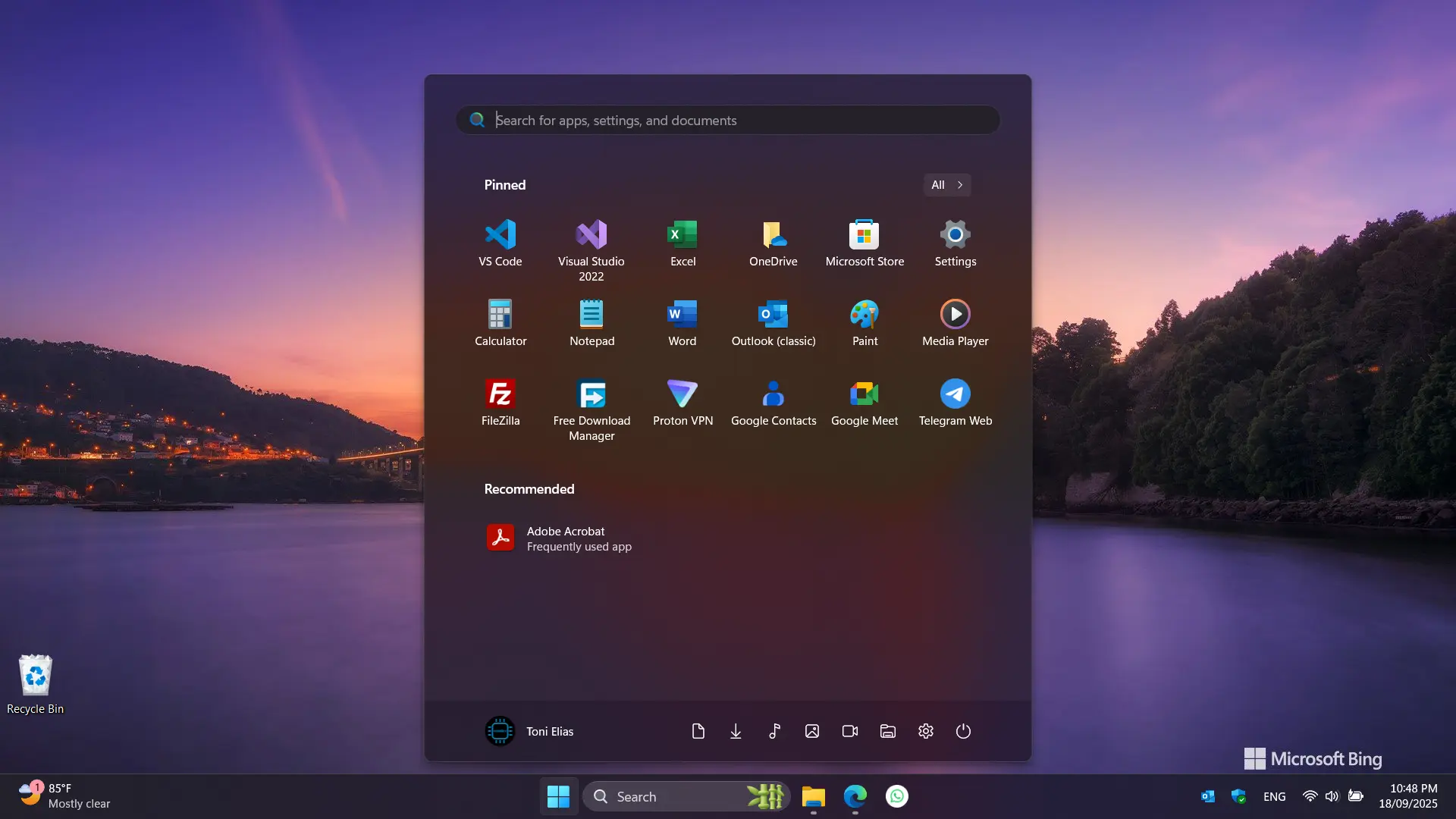Open WhatsApp from the taskbar
Screen dimensions: 1456x819
pos(896,796)
